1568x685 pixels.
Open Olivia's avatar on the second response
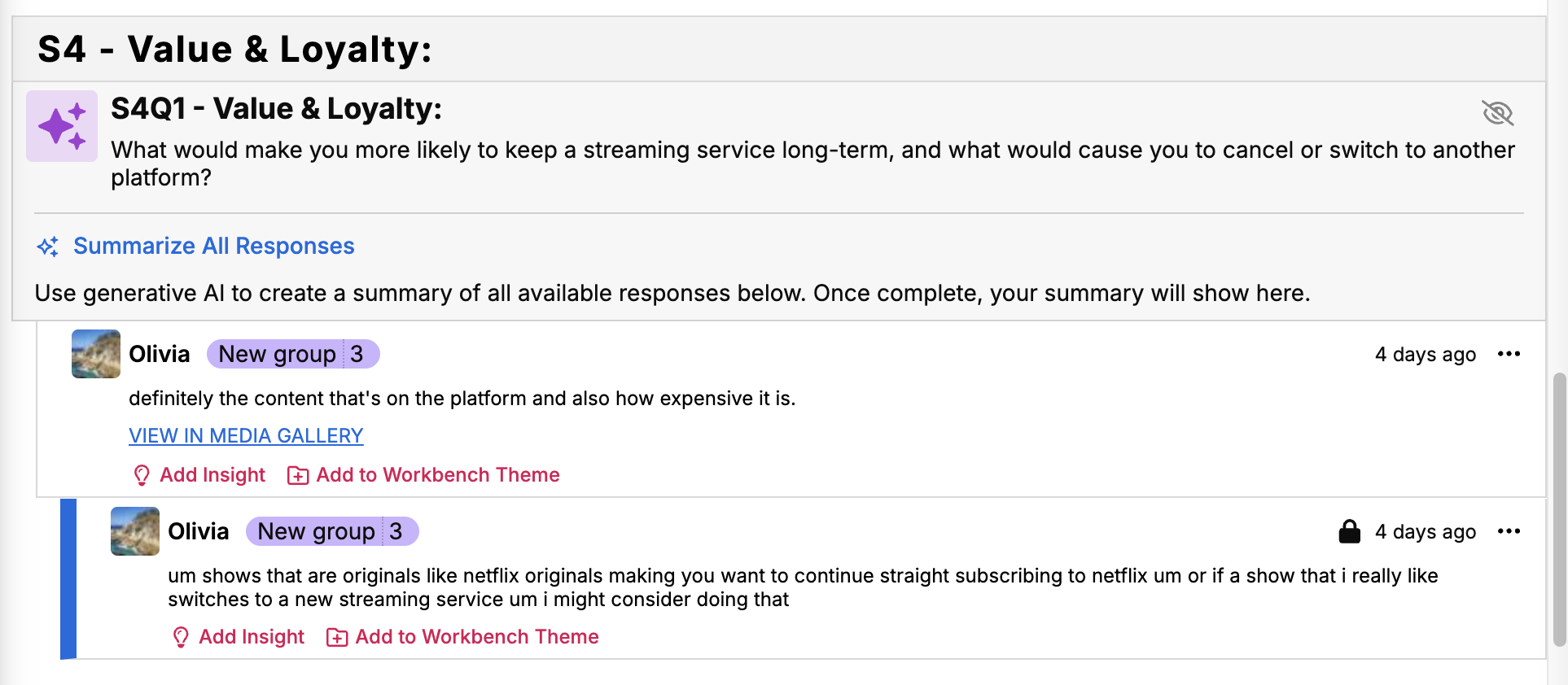[x=135, y=531]
